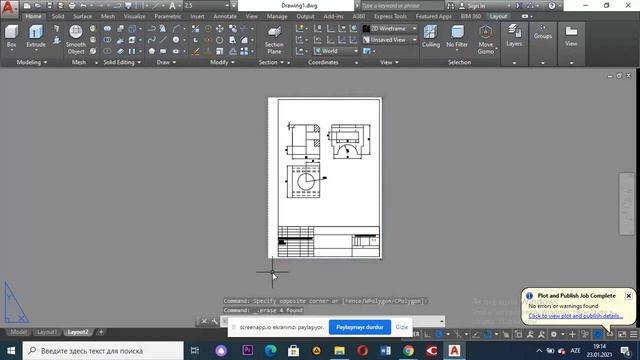
Task: Toggle Clean Screen icon in status bar
Action: tap(622, 334)
